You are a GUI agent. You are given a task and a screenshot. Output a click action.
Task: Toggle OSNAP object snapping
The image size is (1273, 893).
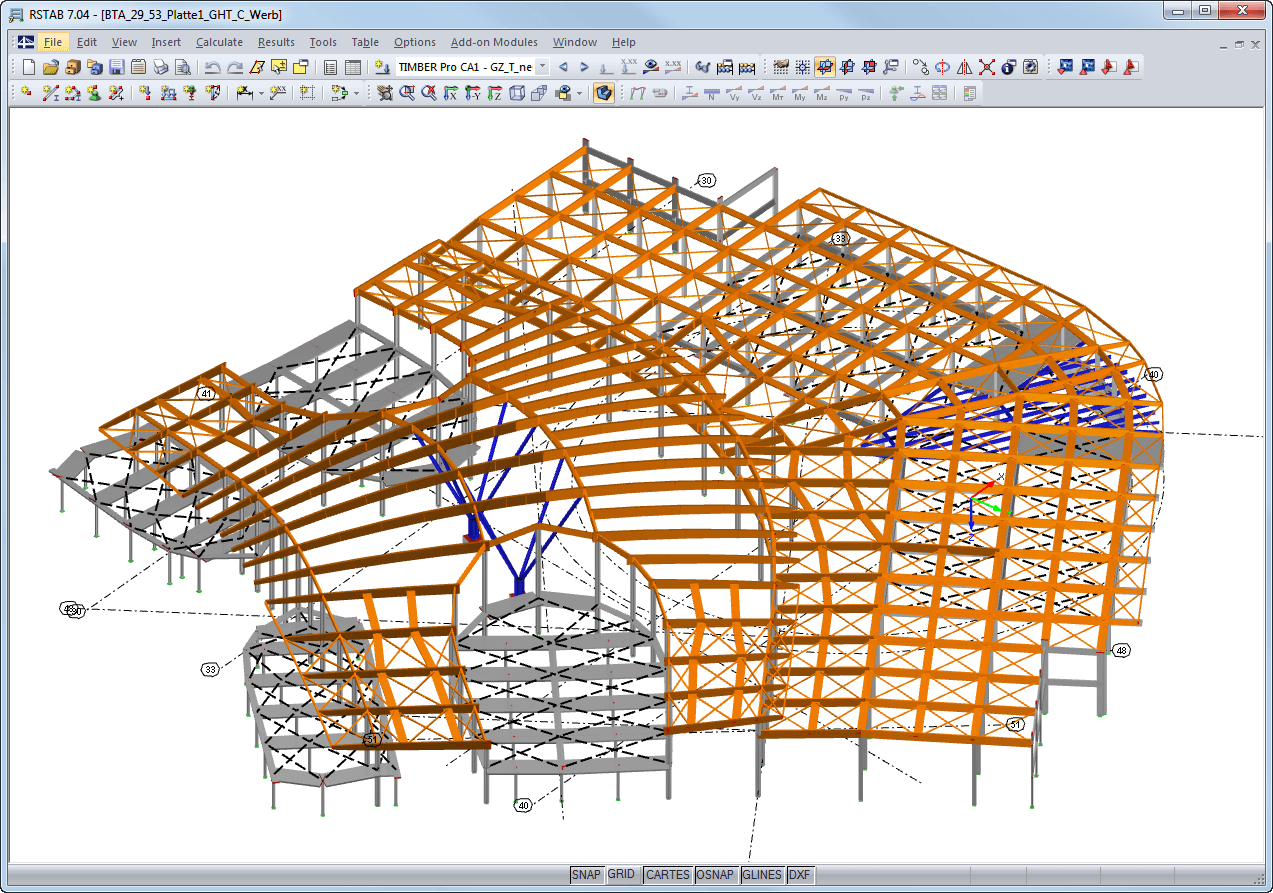click(x=716, y=874)
